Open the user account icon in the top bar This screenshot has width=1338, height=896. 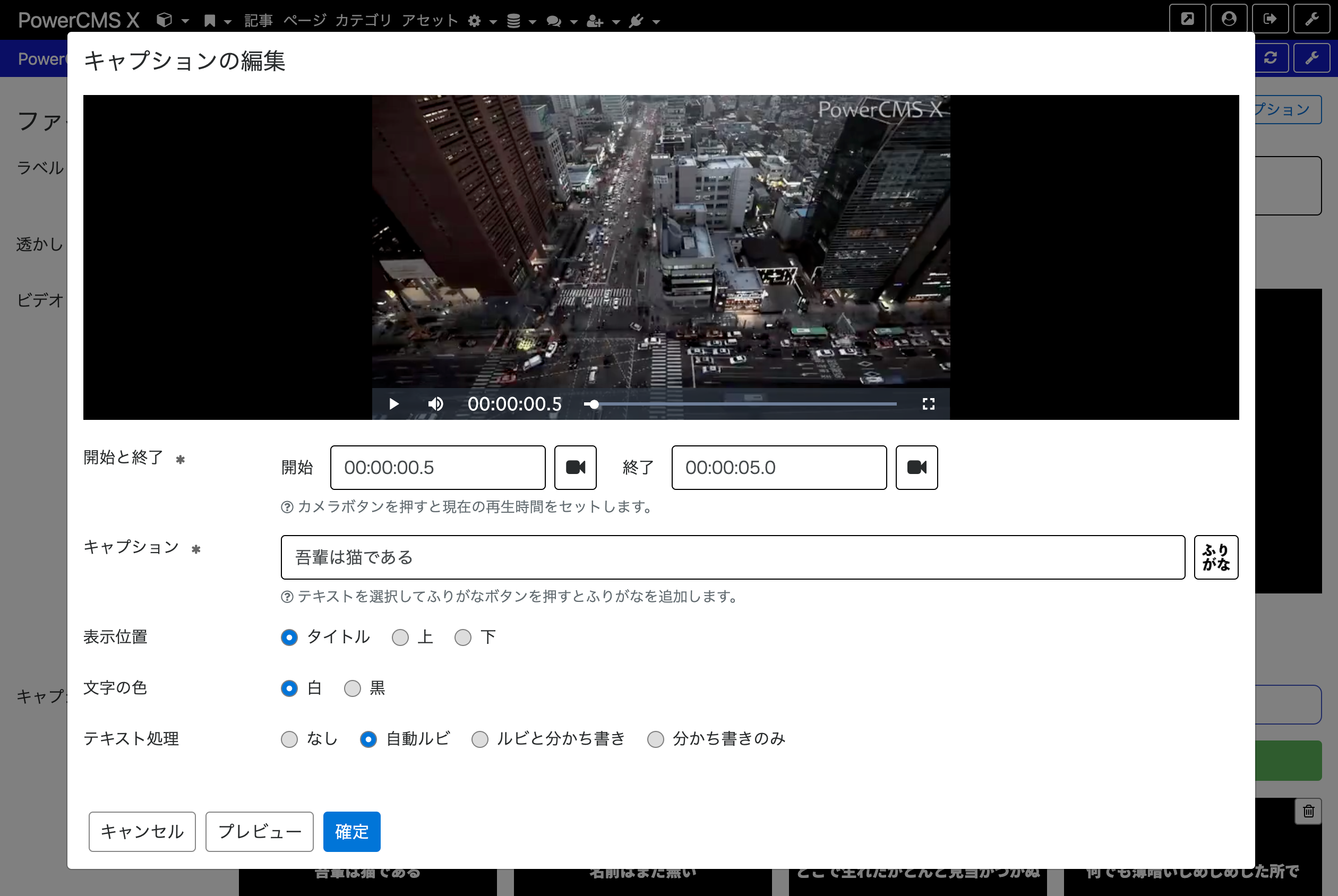click(1229, 19)
